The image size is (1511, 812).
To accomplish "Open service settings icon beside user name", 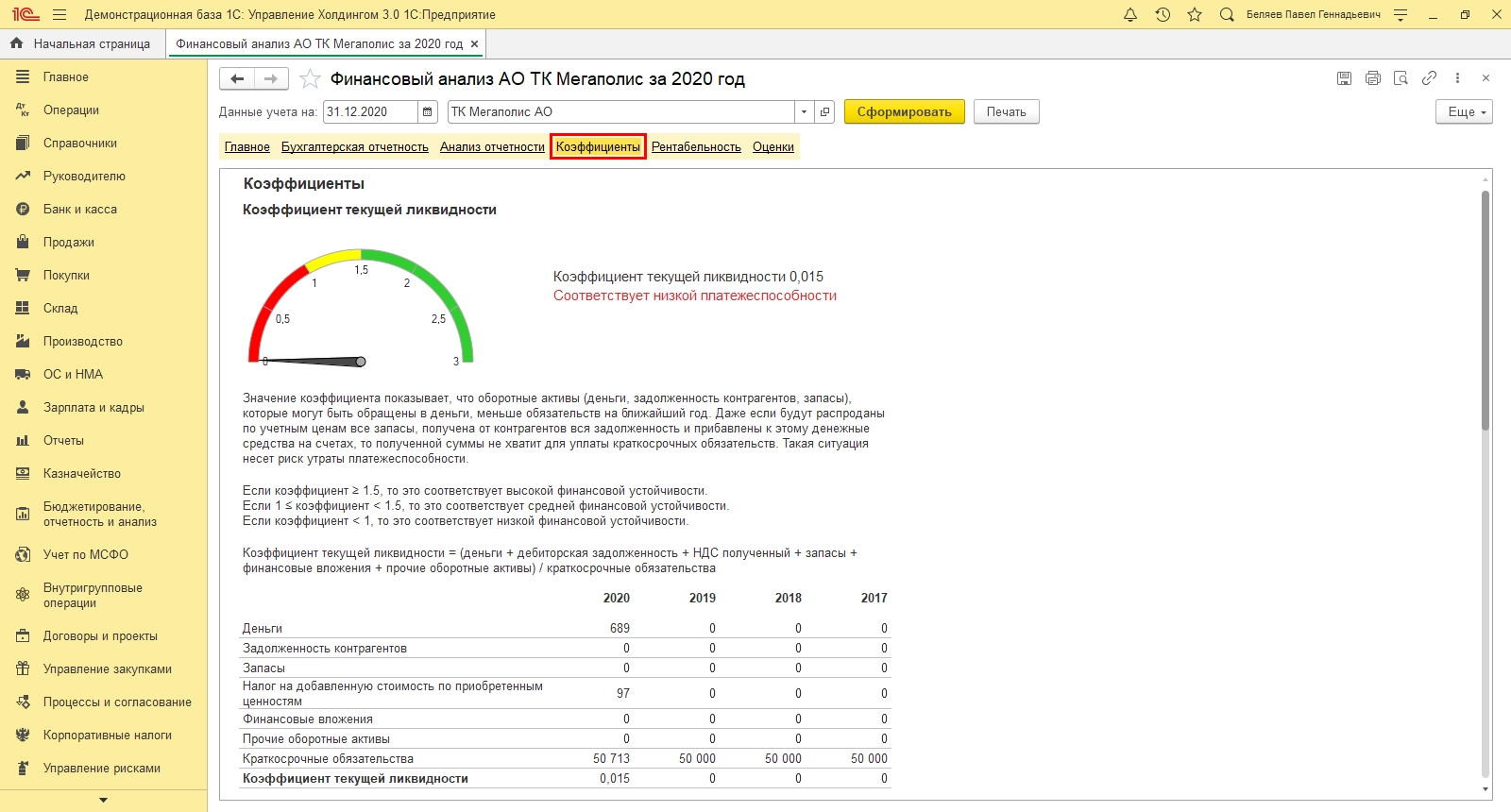I will tap(1401, 15).
